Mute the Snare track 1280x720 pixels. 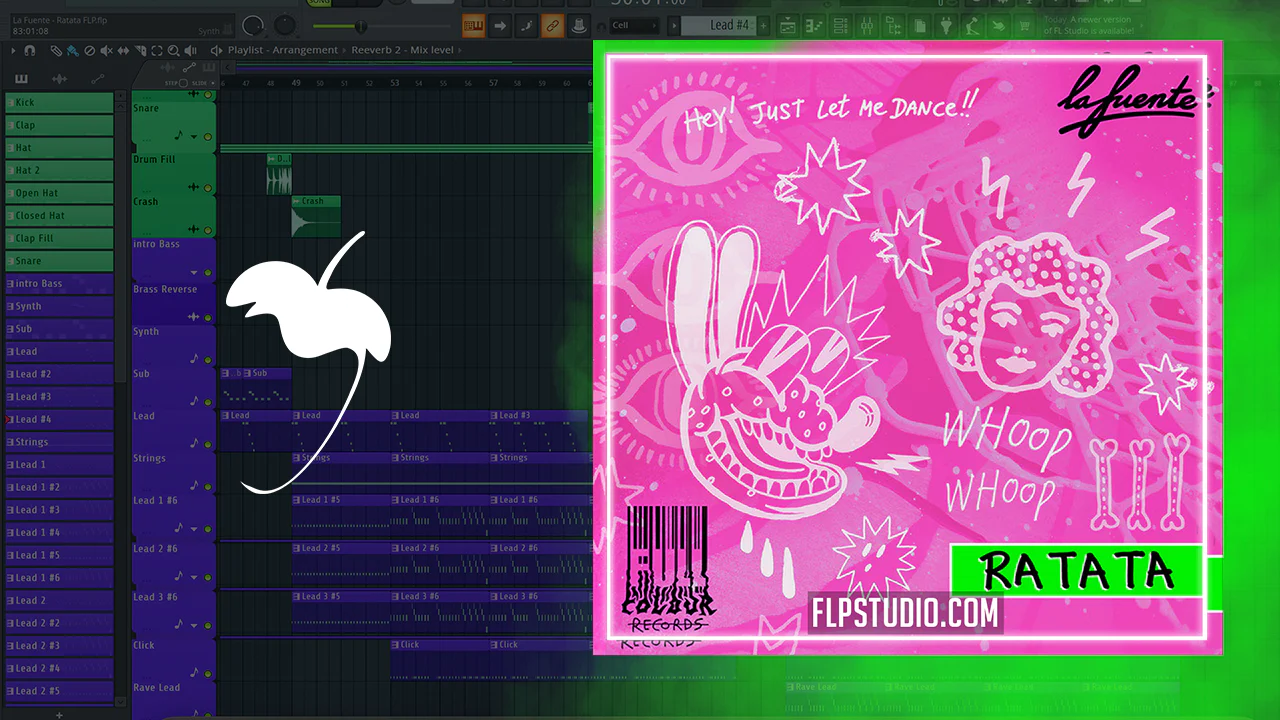[x=208, y=136]
